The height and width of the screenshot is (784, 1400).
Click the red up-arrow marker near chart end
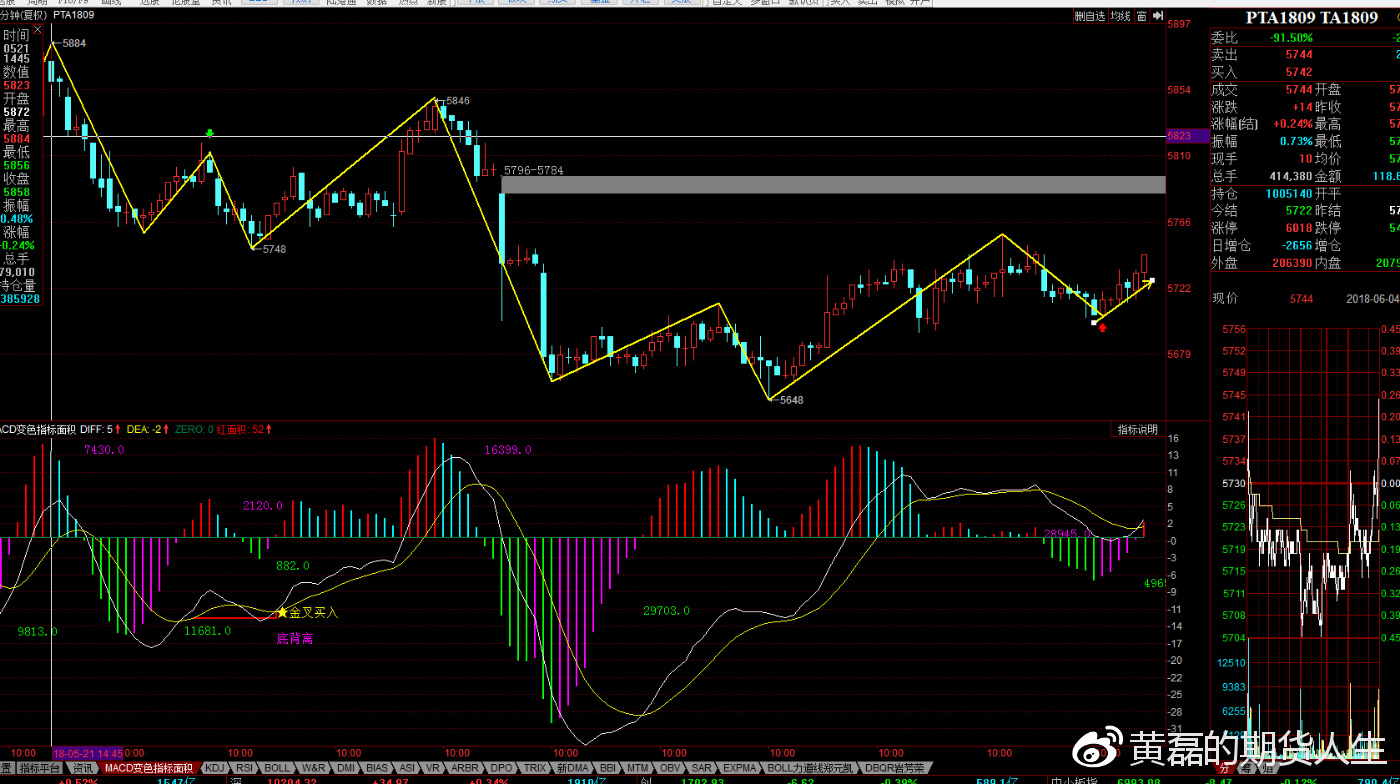[1102, 327]
